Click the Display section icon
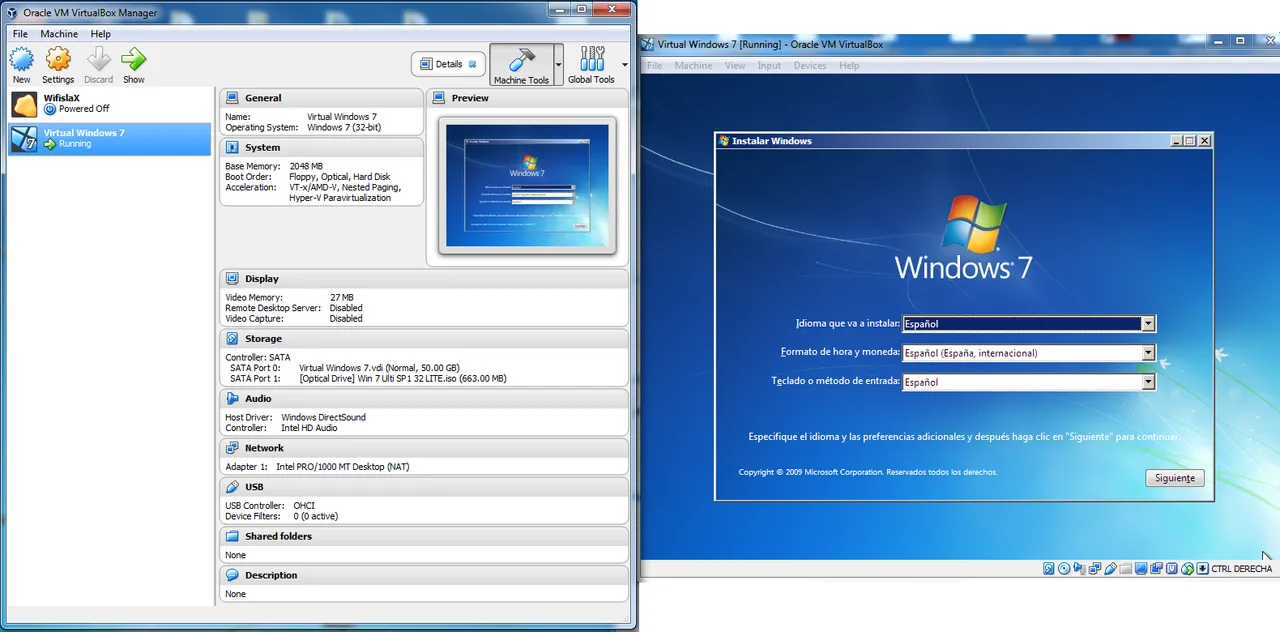Viewport: 1280px width, 632px height. 232,278
